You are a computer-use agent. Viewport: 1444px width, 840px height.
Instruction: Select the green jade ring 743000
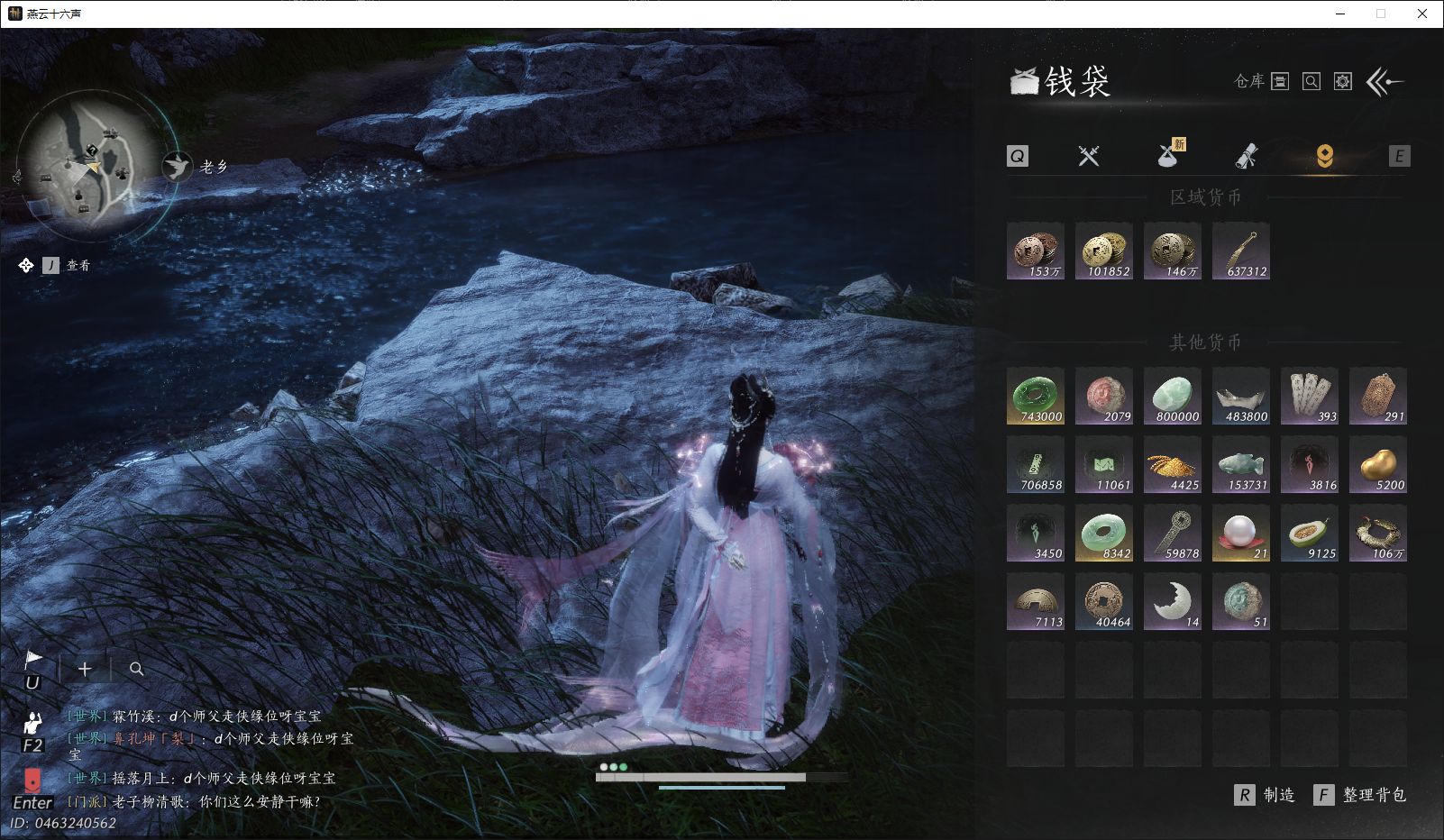pos(1036,396)
